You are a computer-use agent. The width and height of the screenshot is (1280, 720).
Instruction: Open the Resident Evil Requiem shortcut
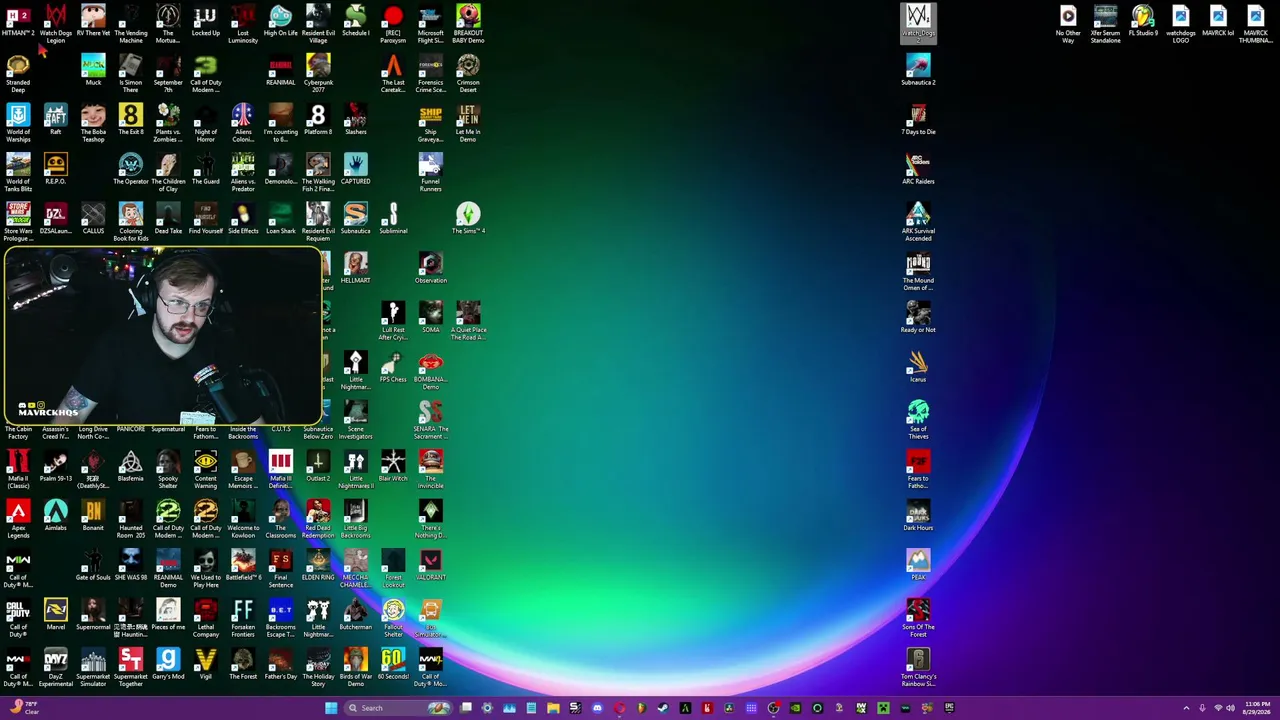click(318, 221)
